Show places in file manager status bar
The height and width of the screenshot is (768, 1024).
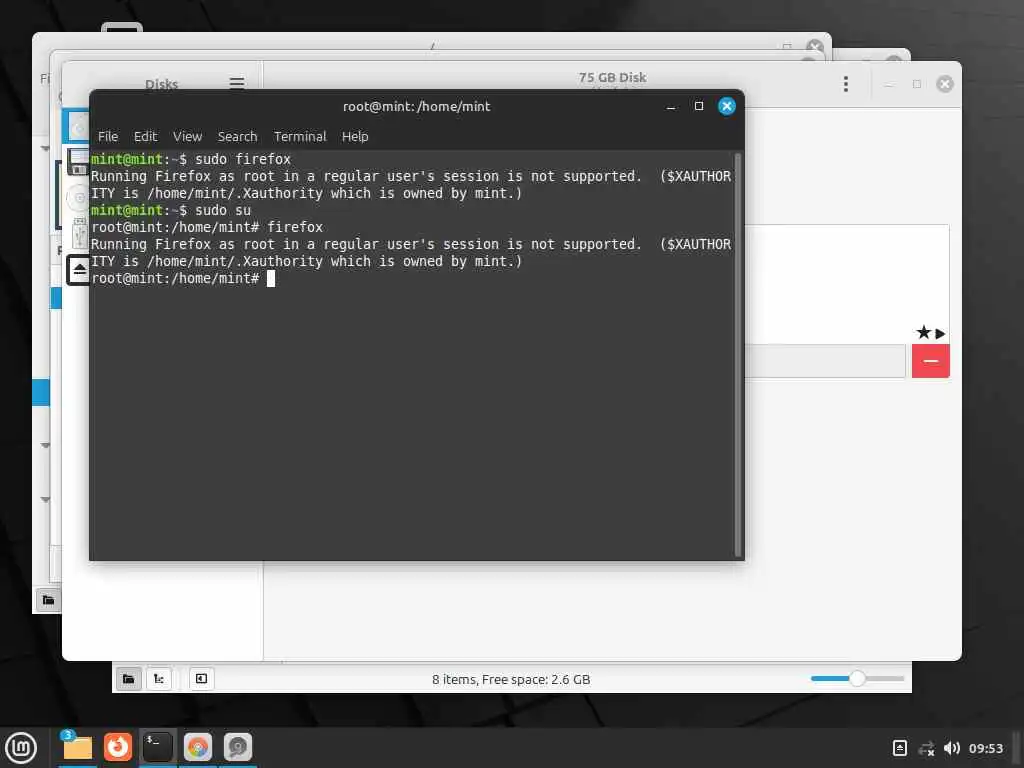pos(129,679)
